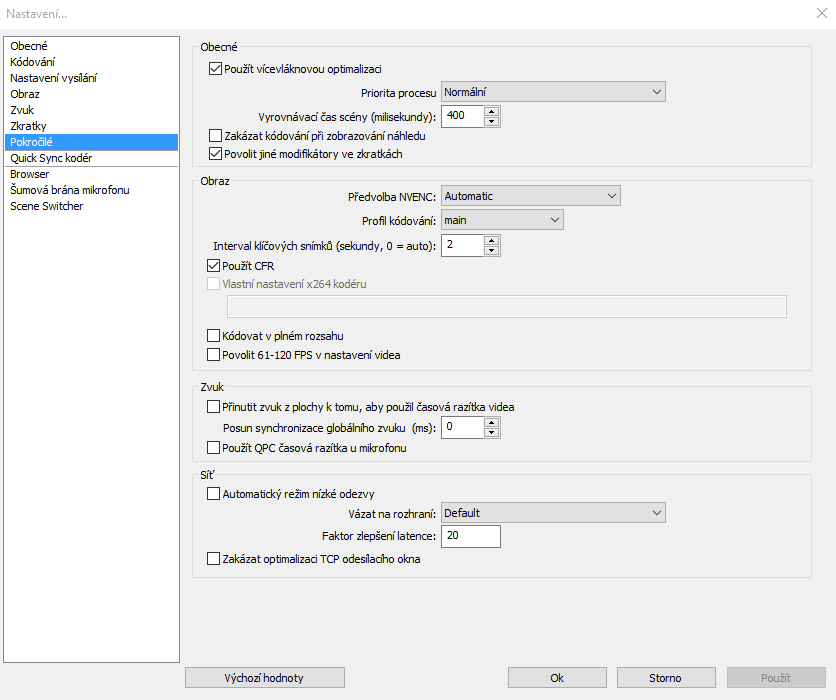The image size is (836, 700).
Task: Open Quick Sync kodér settings category
Action: [x=51, y=158]
